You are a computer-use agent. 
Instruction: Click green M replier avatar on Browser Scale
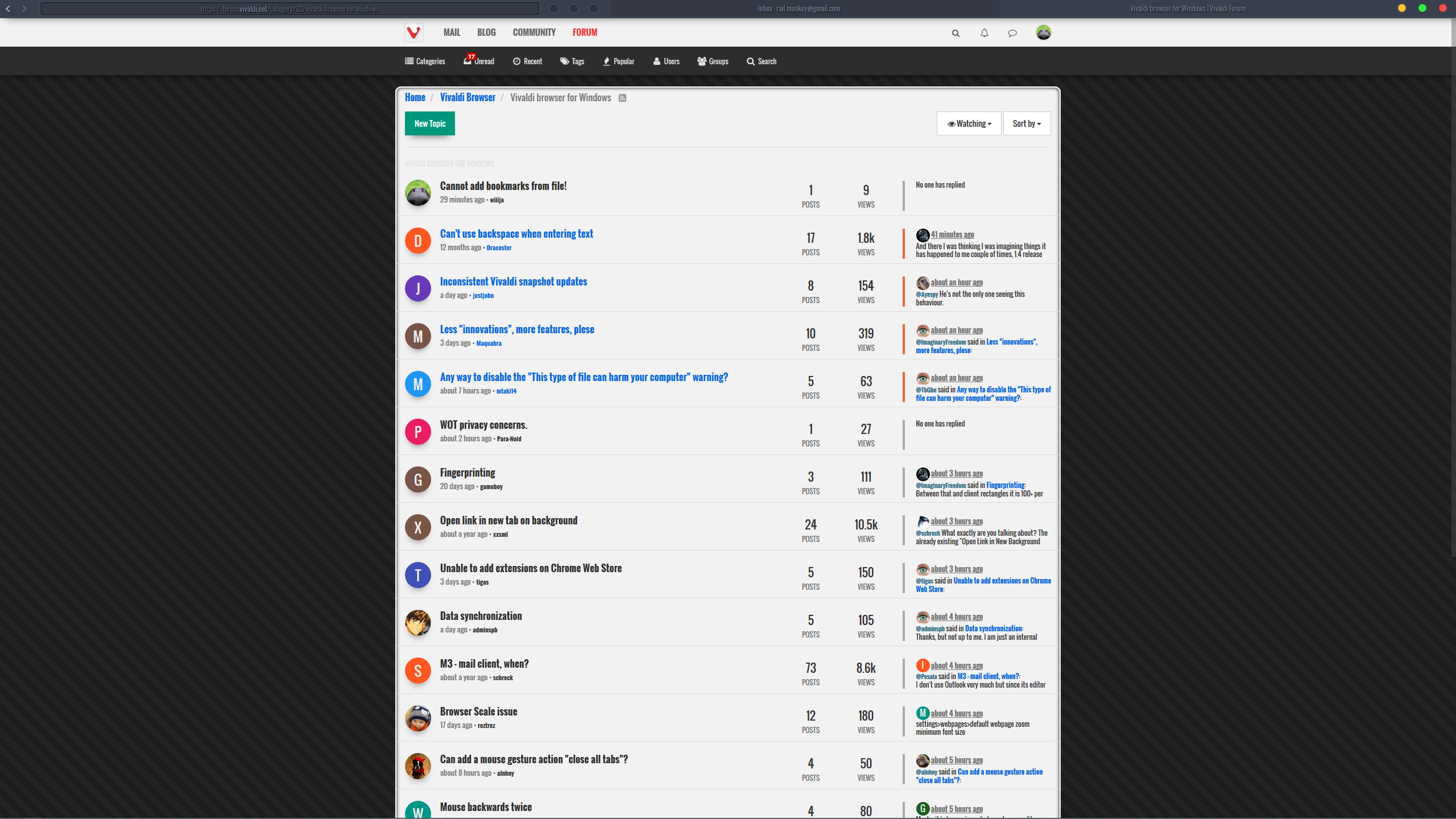coord(923,713)
